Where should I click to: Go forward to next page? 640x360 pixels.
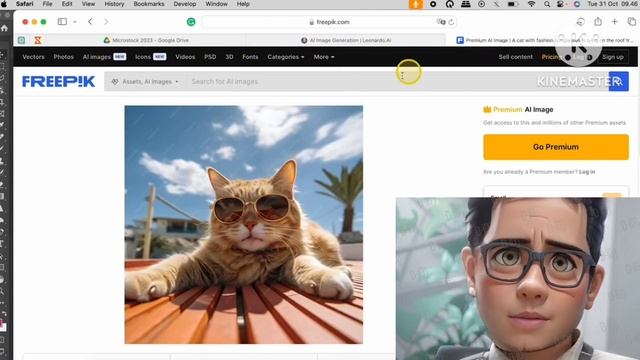click(106, 22)
